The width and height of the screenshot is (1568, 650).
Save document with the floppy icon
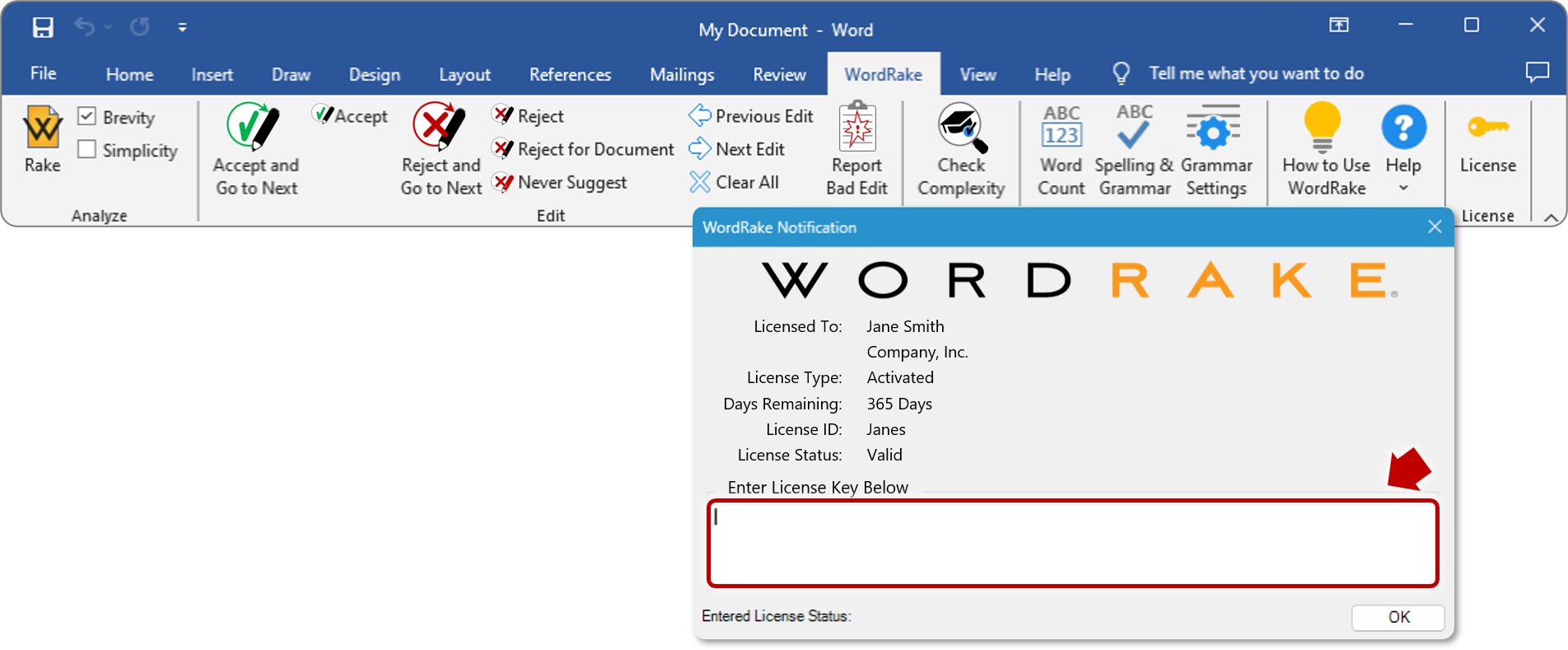(43, 27)
